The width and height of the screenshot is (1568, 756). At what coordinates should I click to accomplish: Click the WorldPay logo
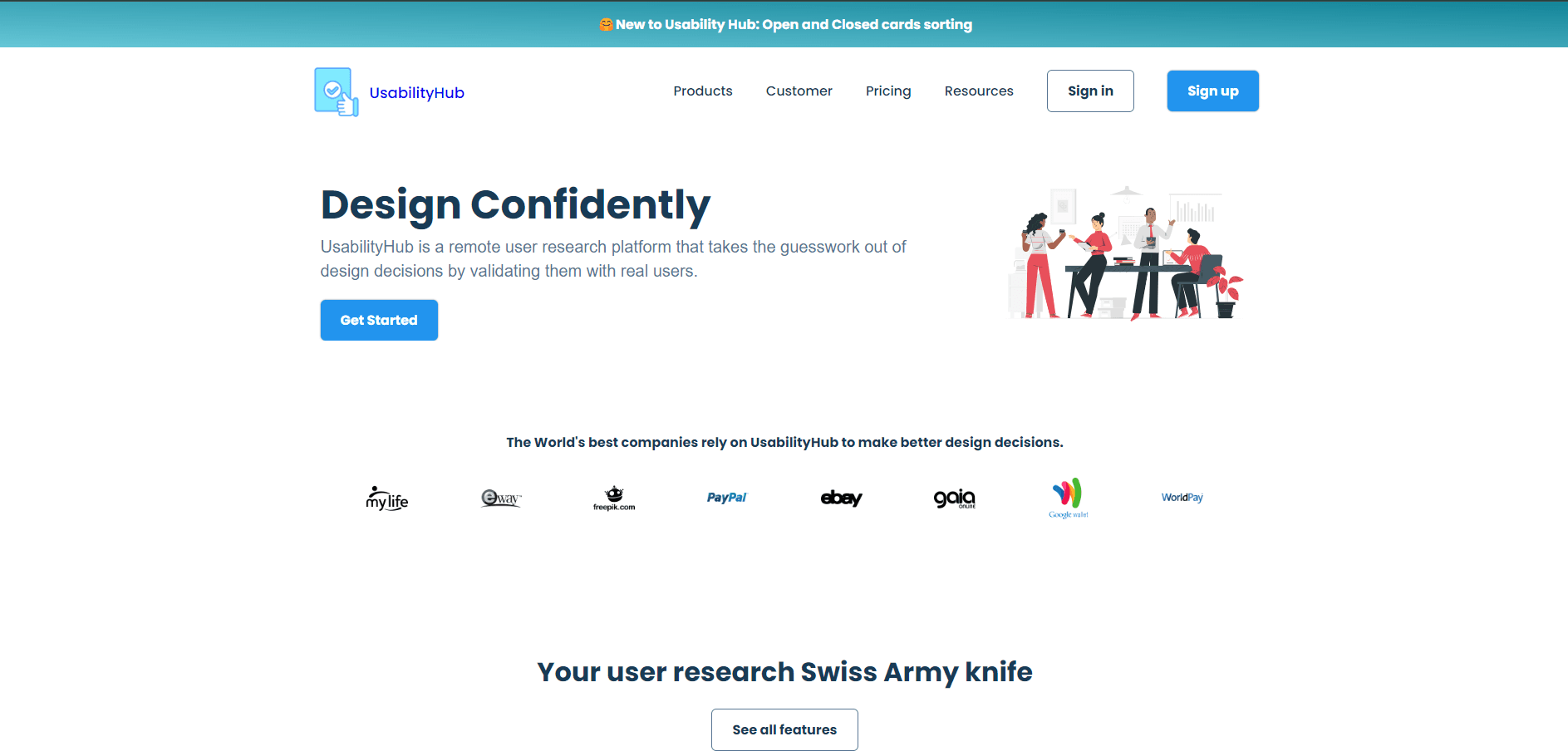pyautogui.click(x=1182, y=498)
